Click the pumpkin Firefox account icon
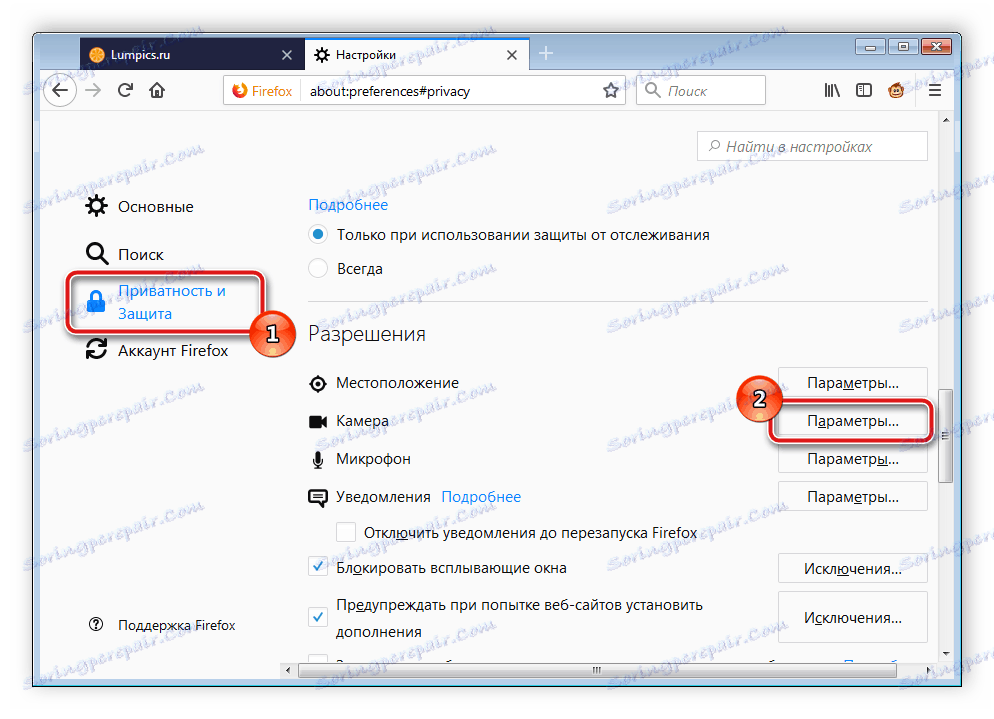 [896, 90]
